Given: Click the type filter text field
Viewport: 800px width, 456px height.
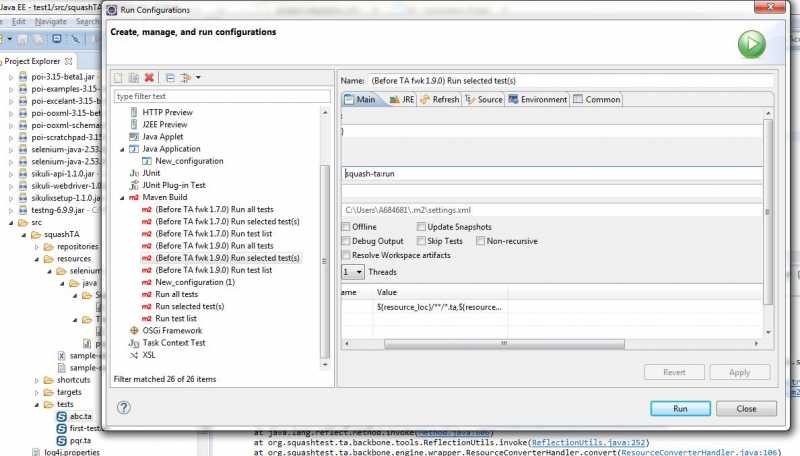Looking at the screenshot, I should [221, 96].
